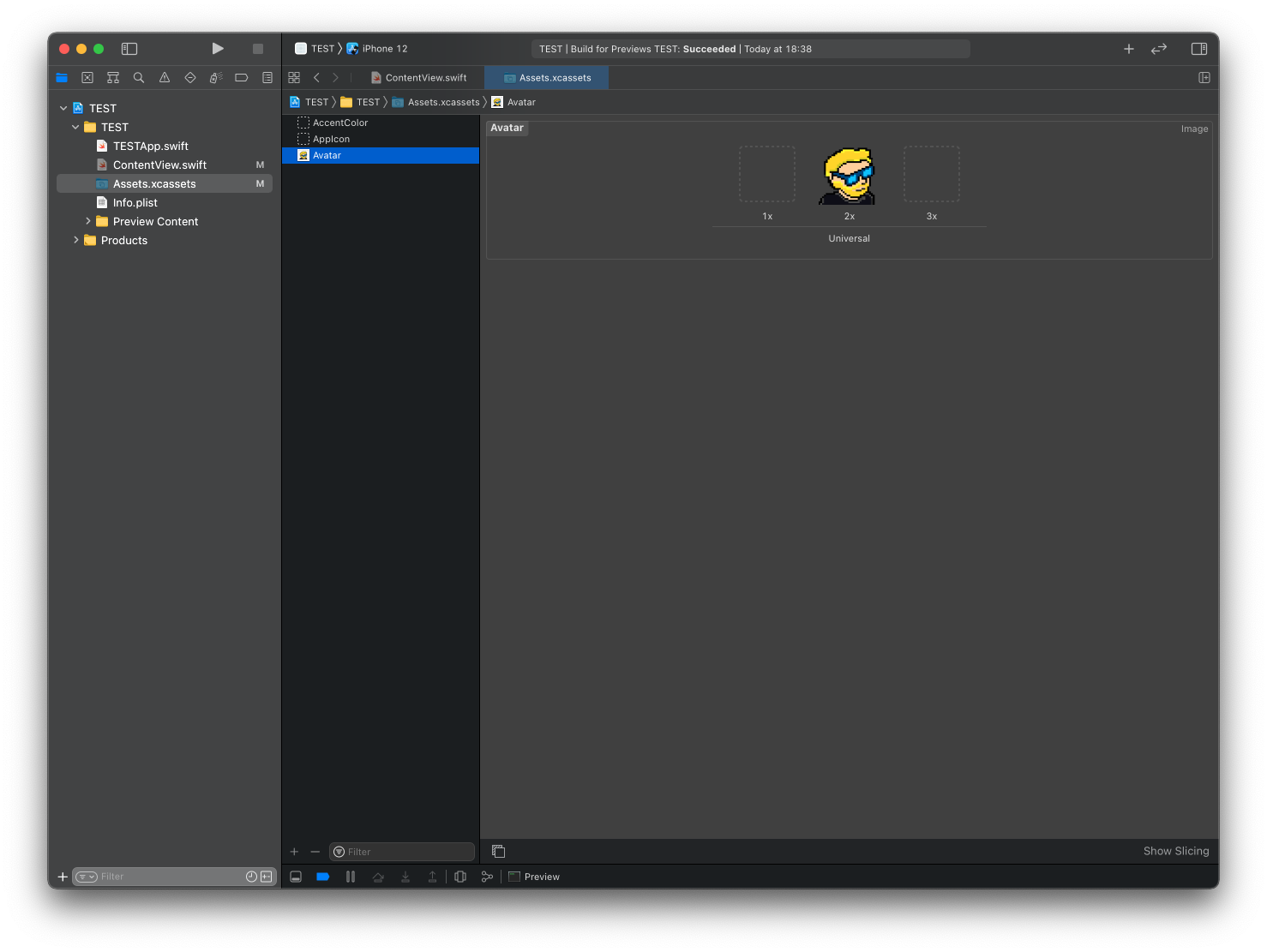Click the Library plus button in toolbar
This screenshot has height=952, width=1267.
click(x=1129, y=49)
